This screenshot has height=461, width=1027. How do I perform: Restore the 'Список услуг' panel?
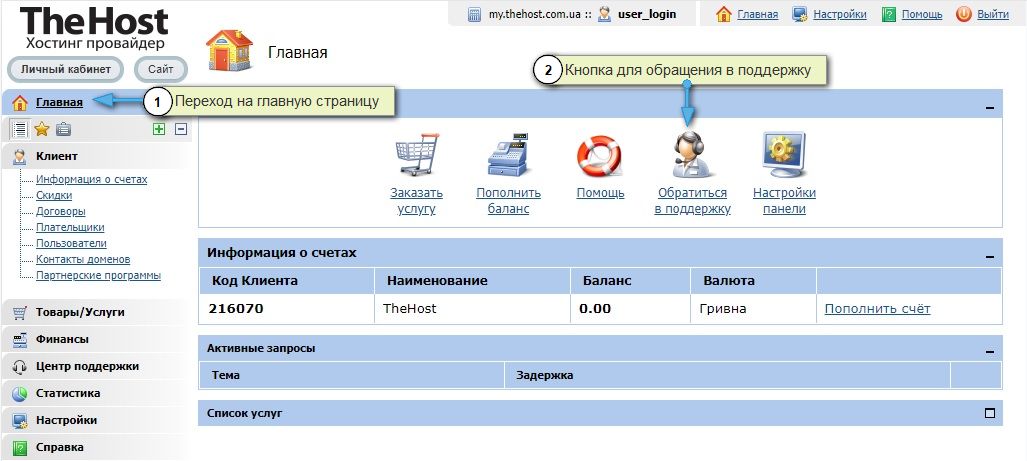(x=990, y=413)
